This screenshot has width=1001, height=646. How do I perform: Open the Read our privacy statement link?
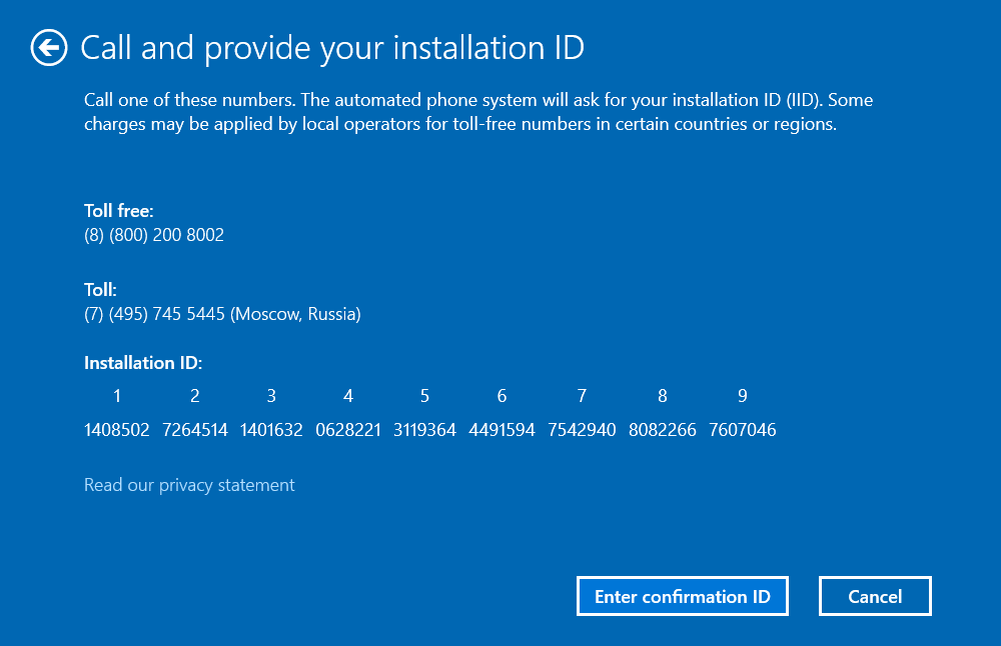(189, 485)
